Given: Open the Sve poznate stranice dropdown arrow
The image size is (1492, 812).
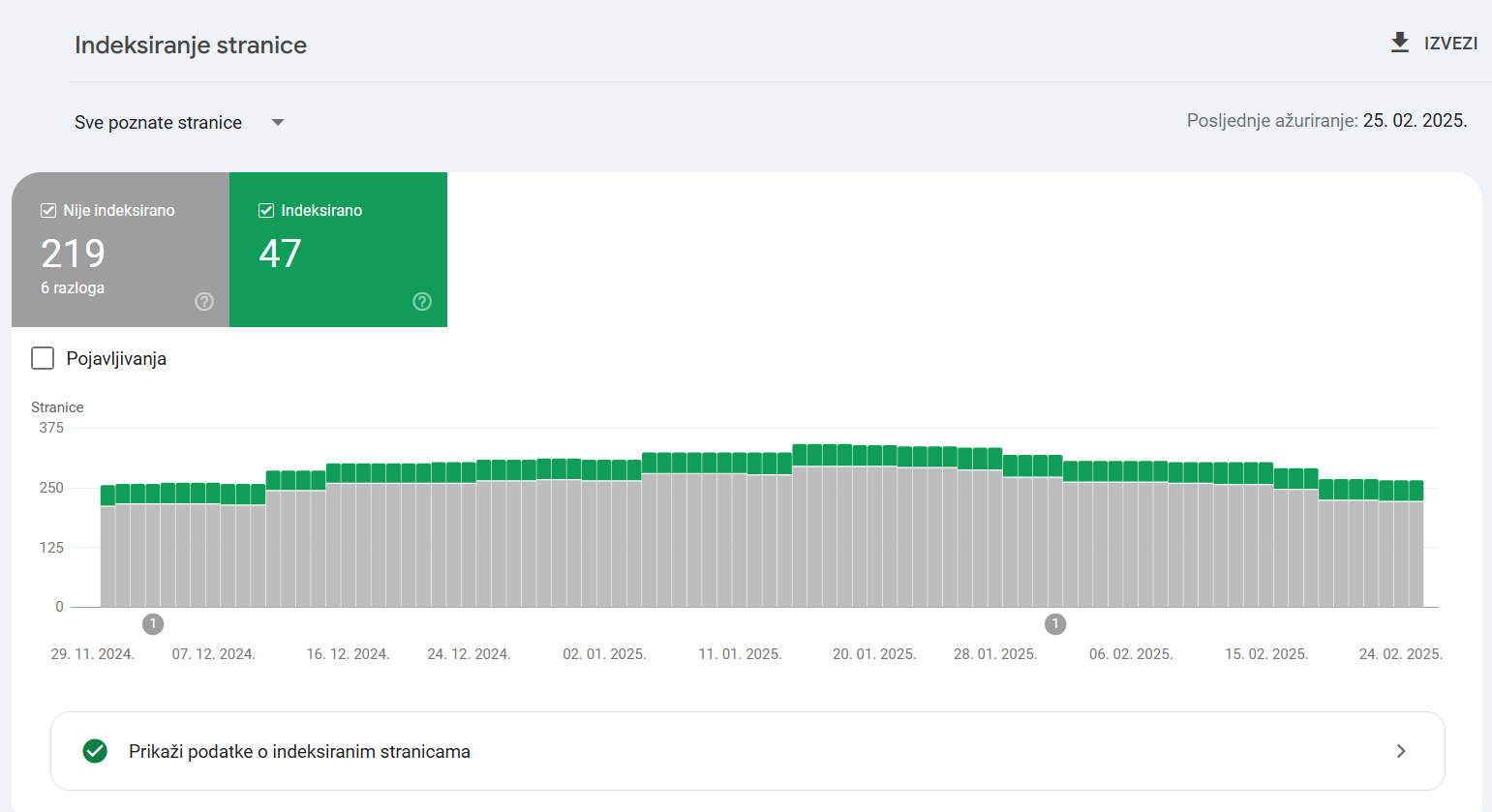Looking at the screenshot, I should [278, 123].
